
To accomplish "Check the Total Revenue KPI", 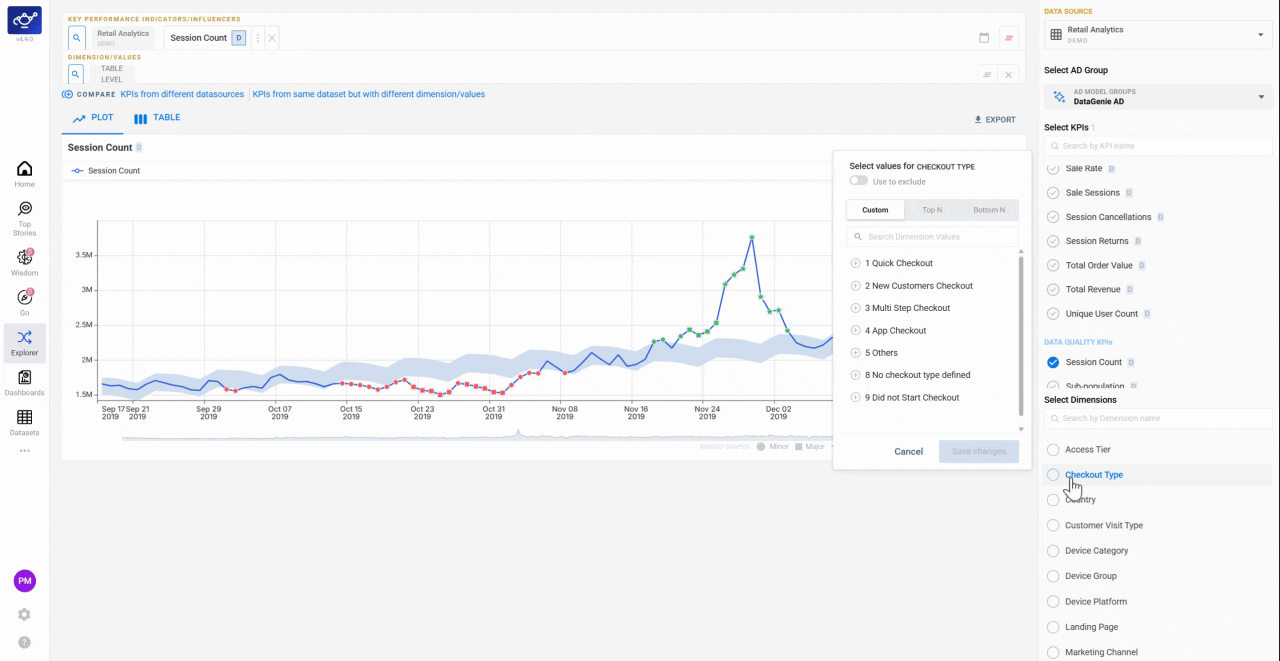I will point(1053,289).
